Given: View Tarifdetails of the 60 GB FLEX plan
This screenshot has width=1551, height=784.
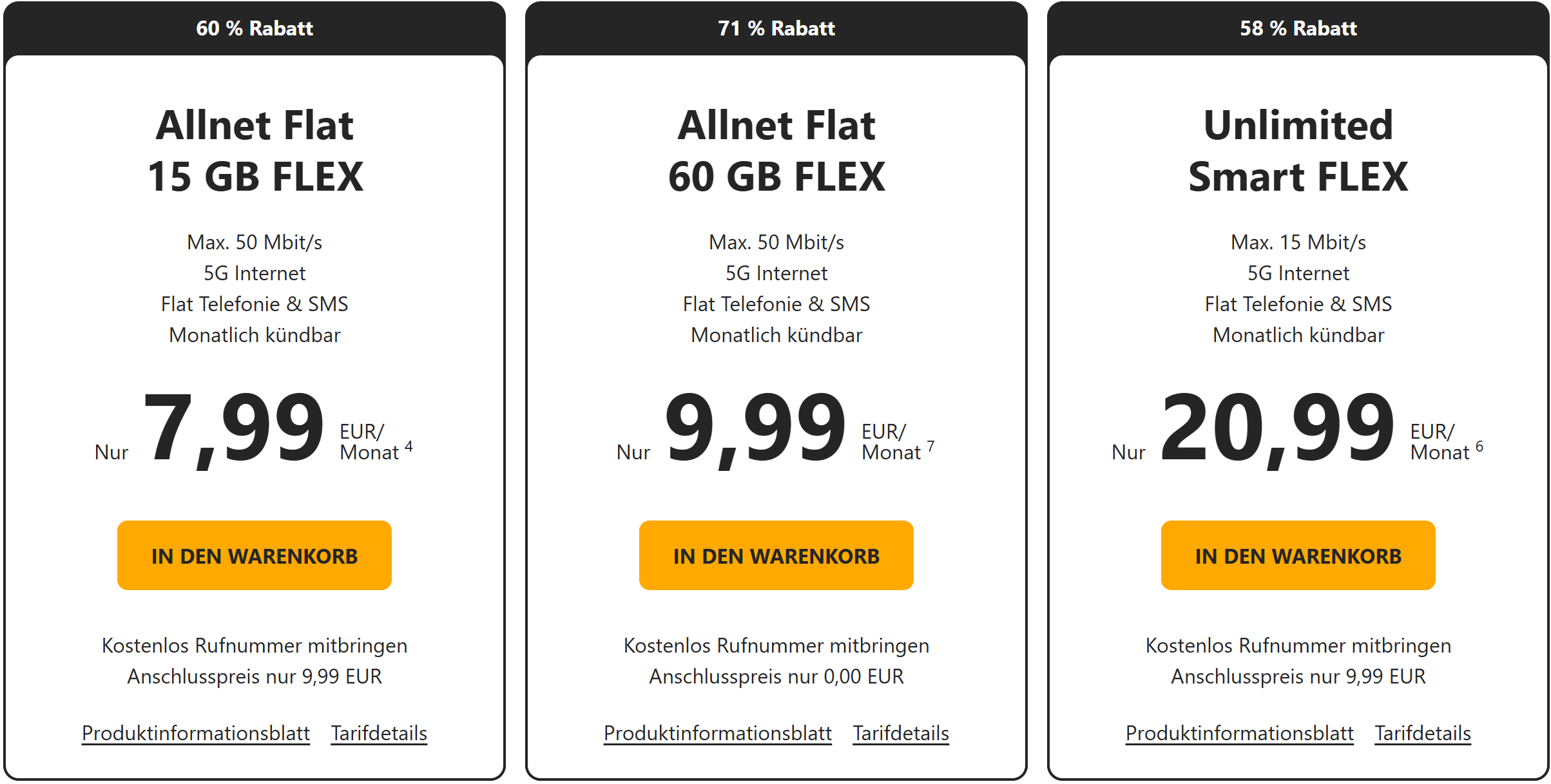Looking at the screenshot, I should (901, 733).
